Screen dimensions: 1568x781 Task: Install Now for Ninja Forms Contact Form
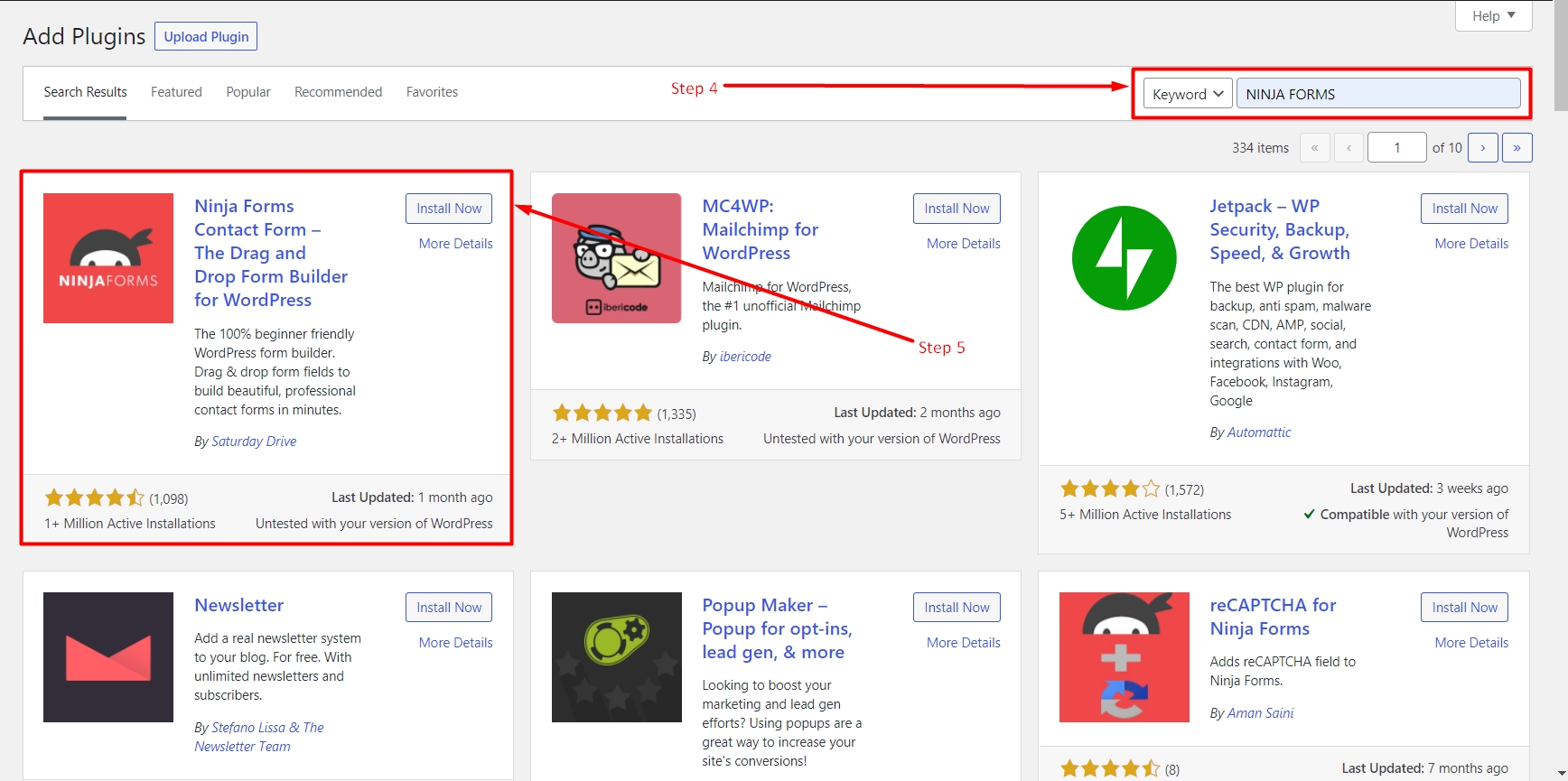449,209
